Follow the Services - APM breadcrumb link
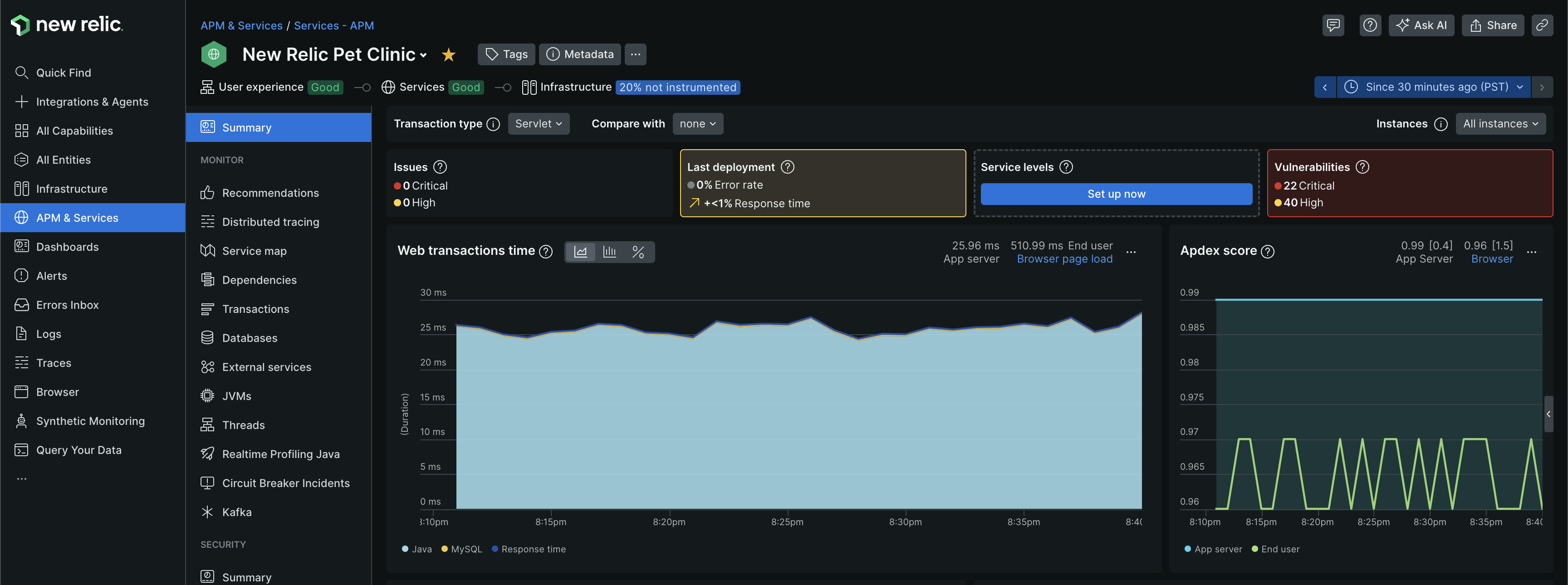This screenshot has height=585, width=1568. pyautogui.click(x=333, y=25)
